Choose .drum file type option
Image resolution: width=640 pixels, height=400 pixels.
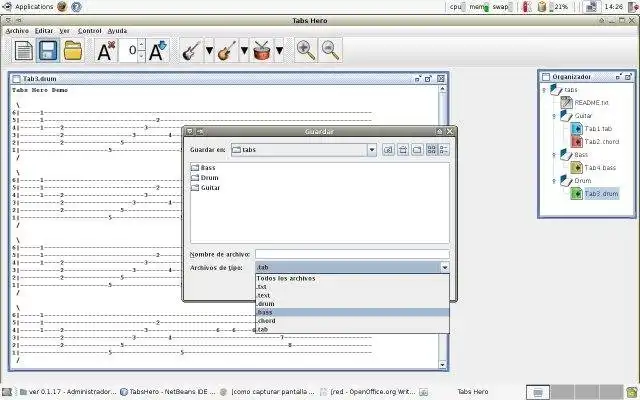pos(352,304)
